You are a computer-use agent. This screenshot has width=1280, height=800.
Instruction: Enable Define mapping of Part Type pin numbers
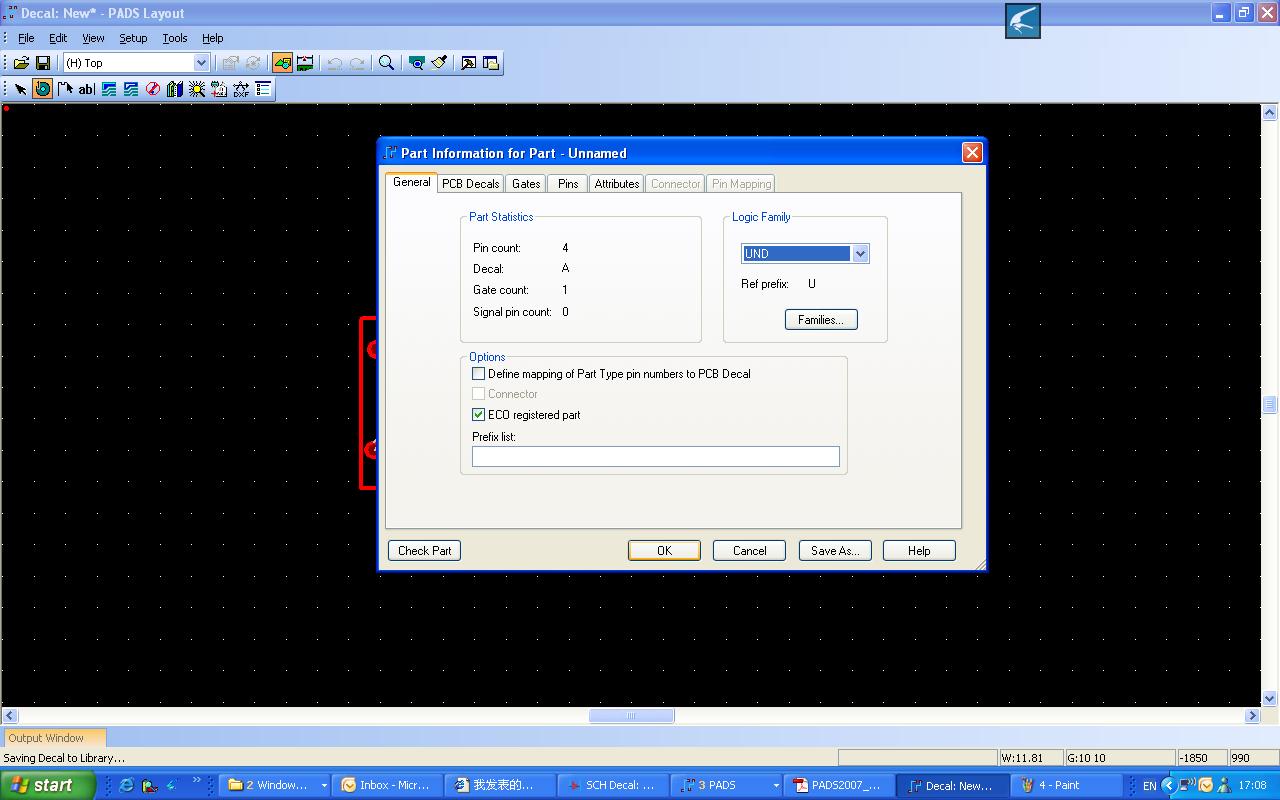(x=479, y=374)
